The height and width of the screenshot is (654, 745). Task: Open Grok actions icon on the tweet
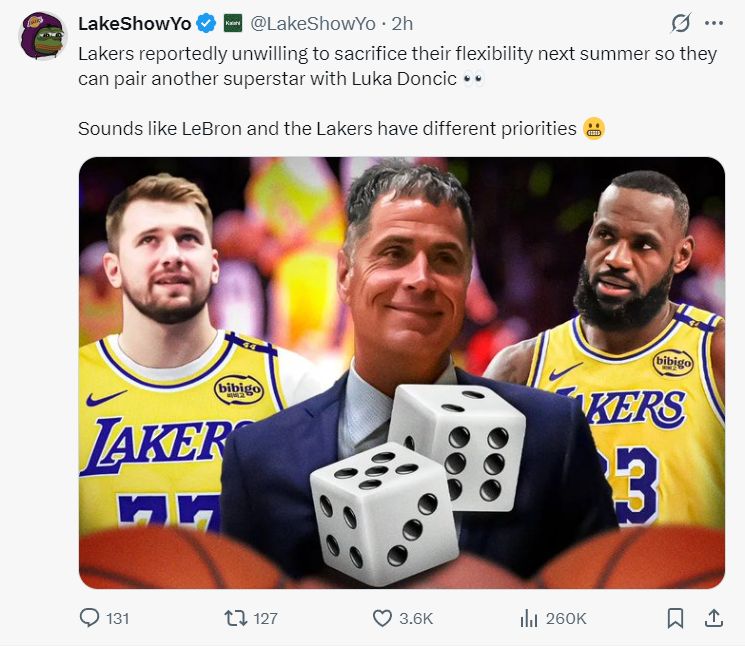coord(681,23)
